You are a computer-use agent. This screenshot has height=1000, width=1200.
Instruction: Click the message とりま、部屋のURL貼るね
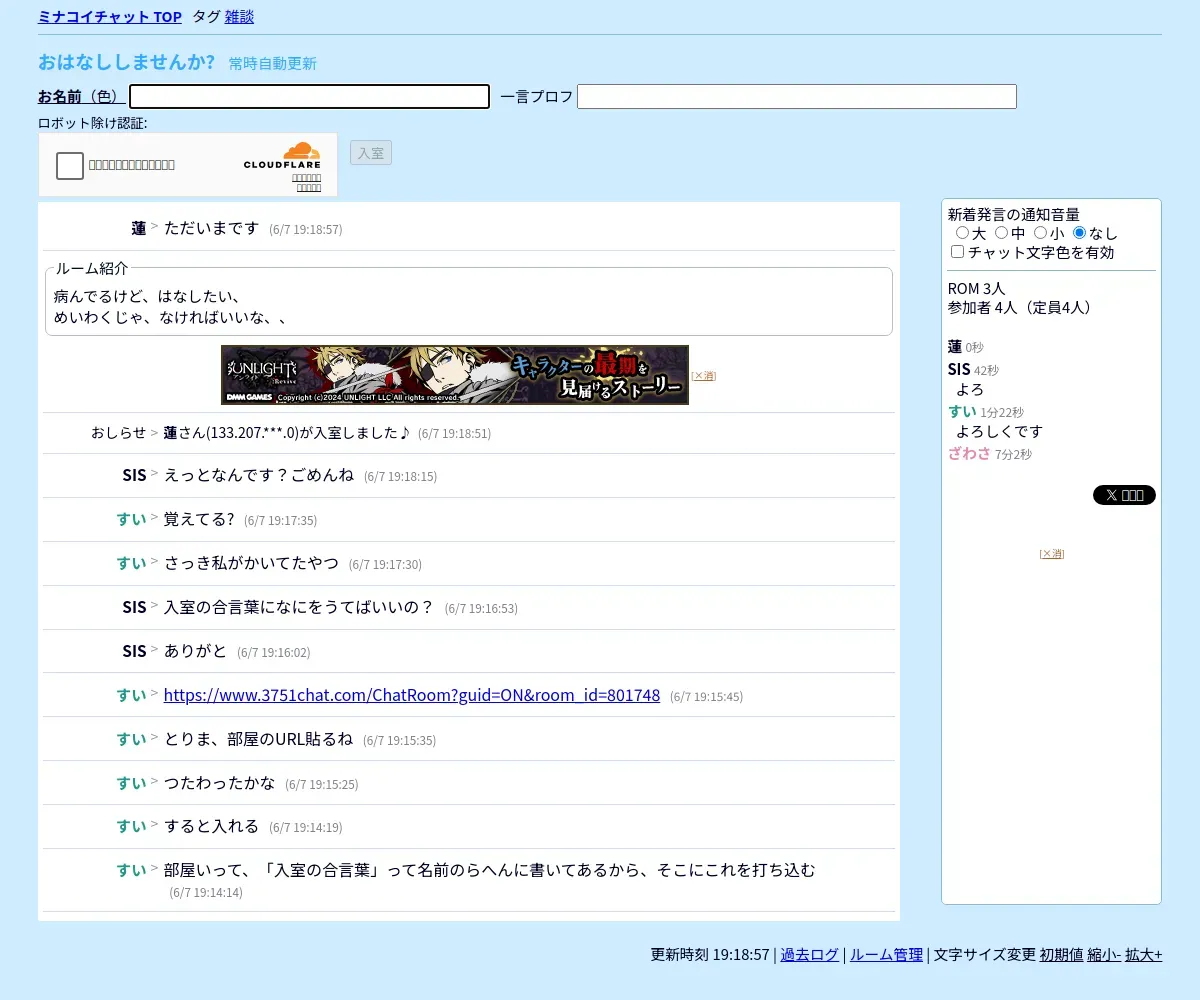click(259, 739)
